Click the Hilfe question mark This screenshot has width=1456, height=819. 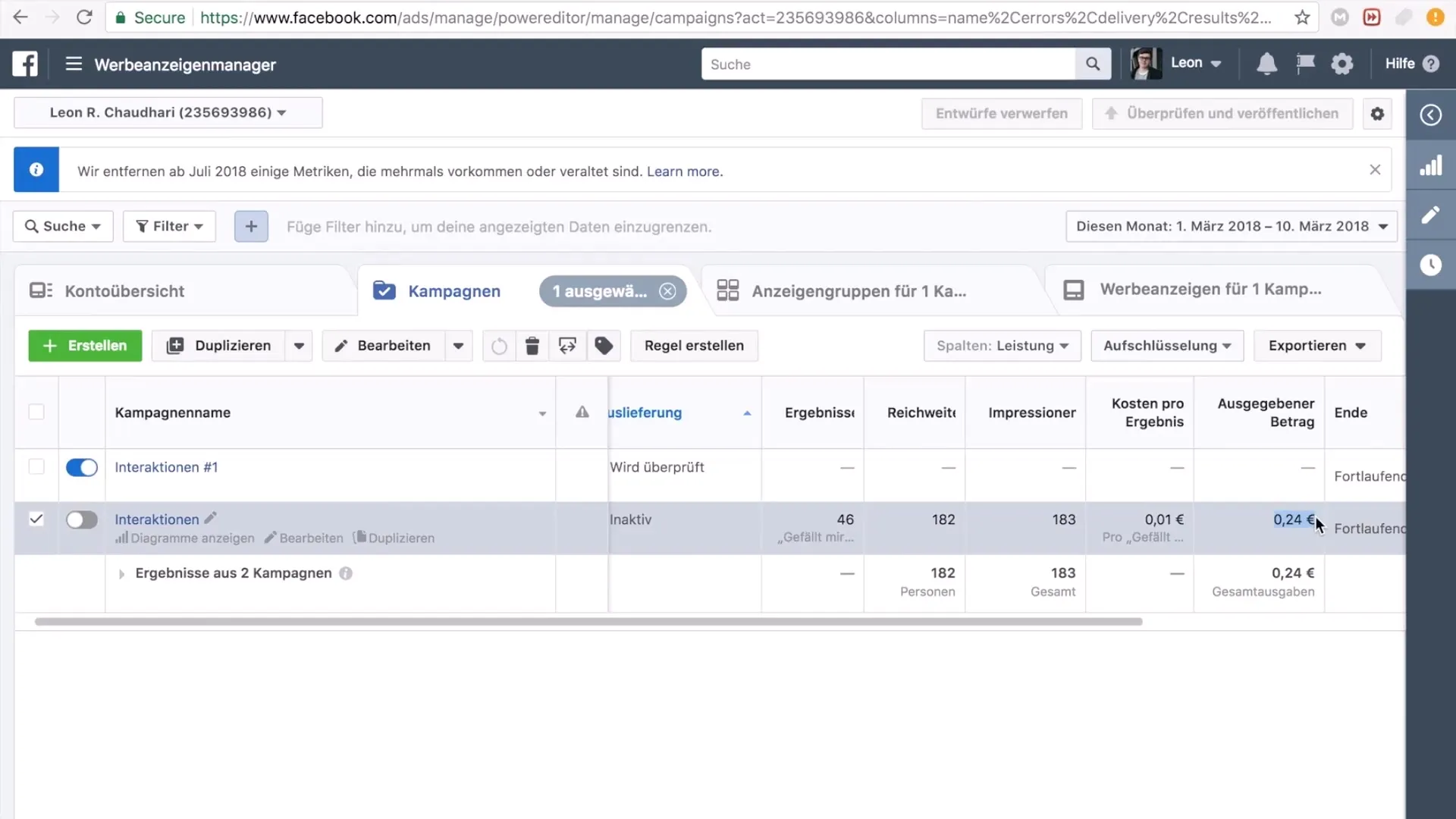pyautogui.click(x=1431, y=64)
